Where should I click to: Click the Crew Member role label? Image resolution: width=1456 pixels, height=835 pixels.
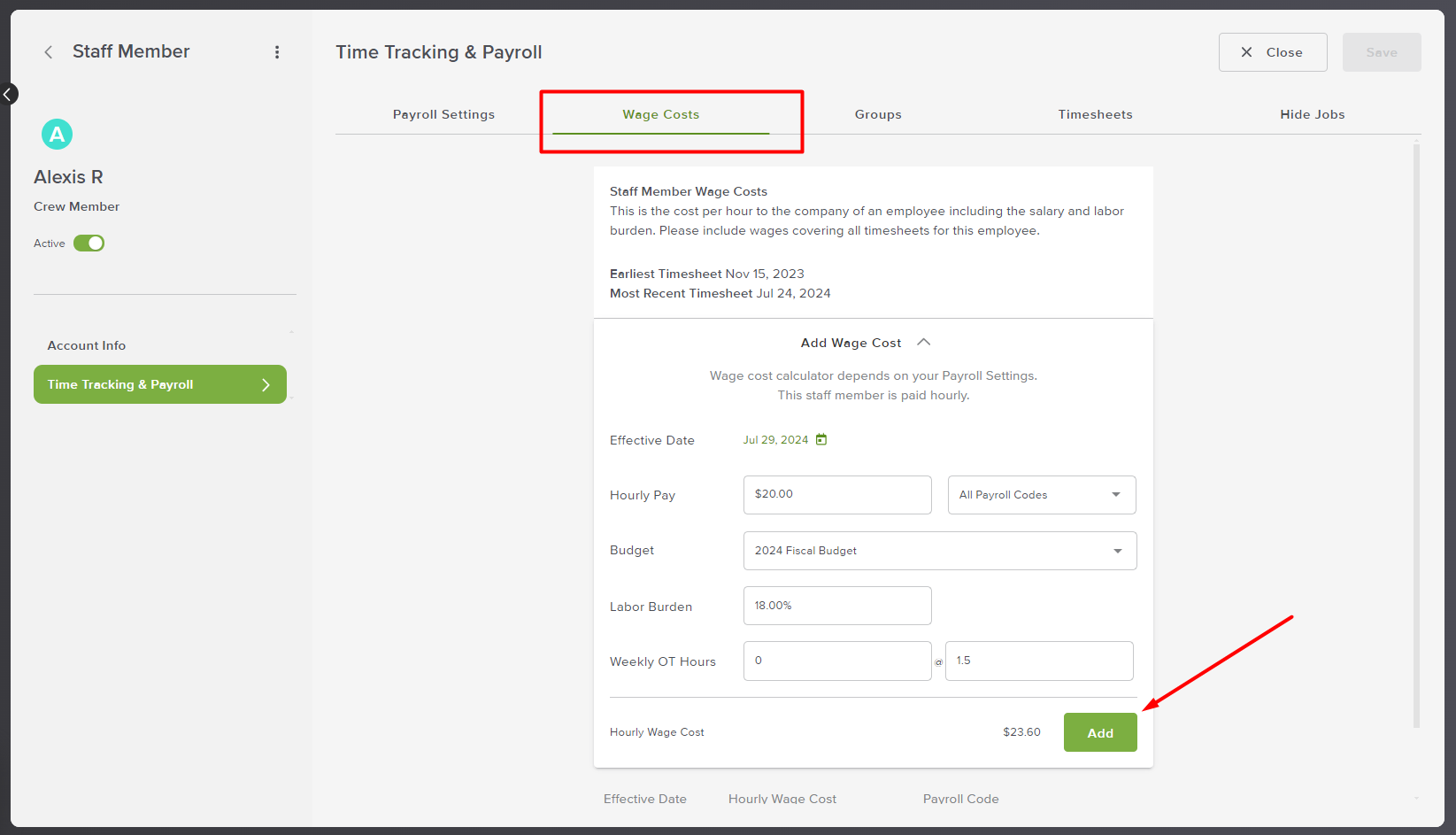point(76,206)
